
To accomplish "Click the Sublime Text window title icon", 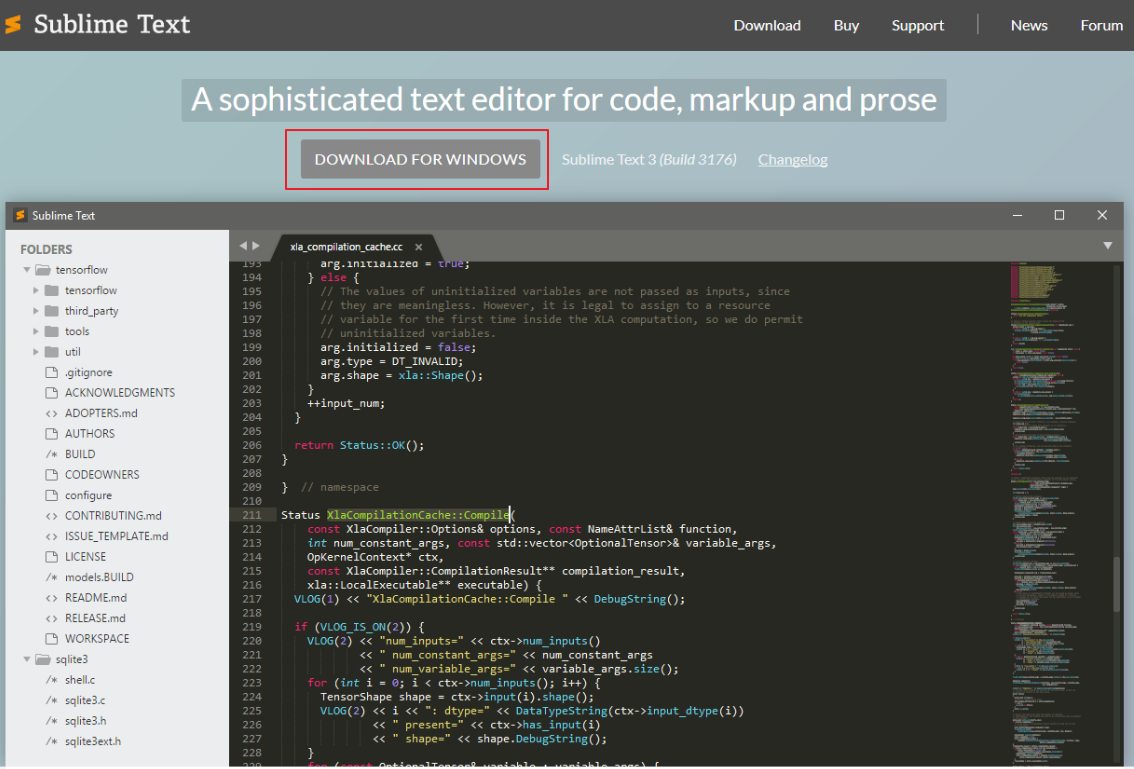I will 20,216.
